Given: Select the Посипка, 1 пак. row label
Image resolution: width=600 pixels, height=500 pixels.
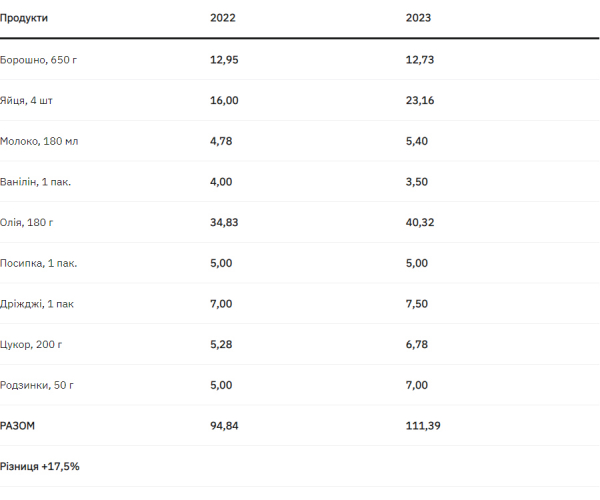Looking at the screenshot, I should coord(39,263).
